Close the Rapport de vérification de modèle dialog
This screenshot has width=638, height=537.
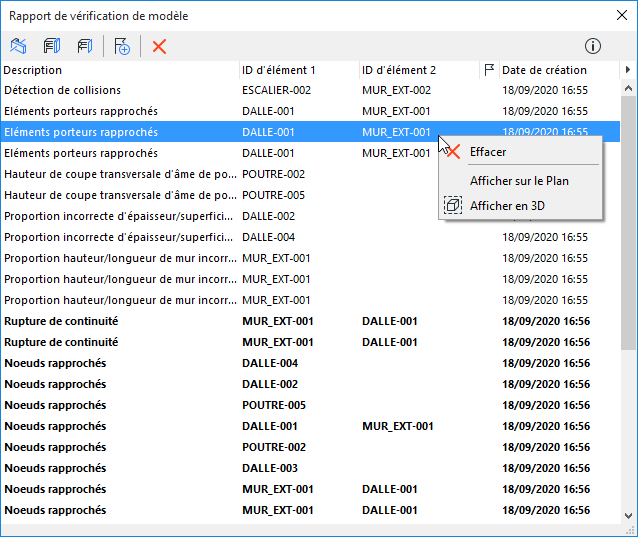(621, 15)
